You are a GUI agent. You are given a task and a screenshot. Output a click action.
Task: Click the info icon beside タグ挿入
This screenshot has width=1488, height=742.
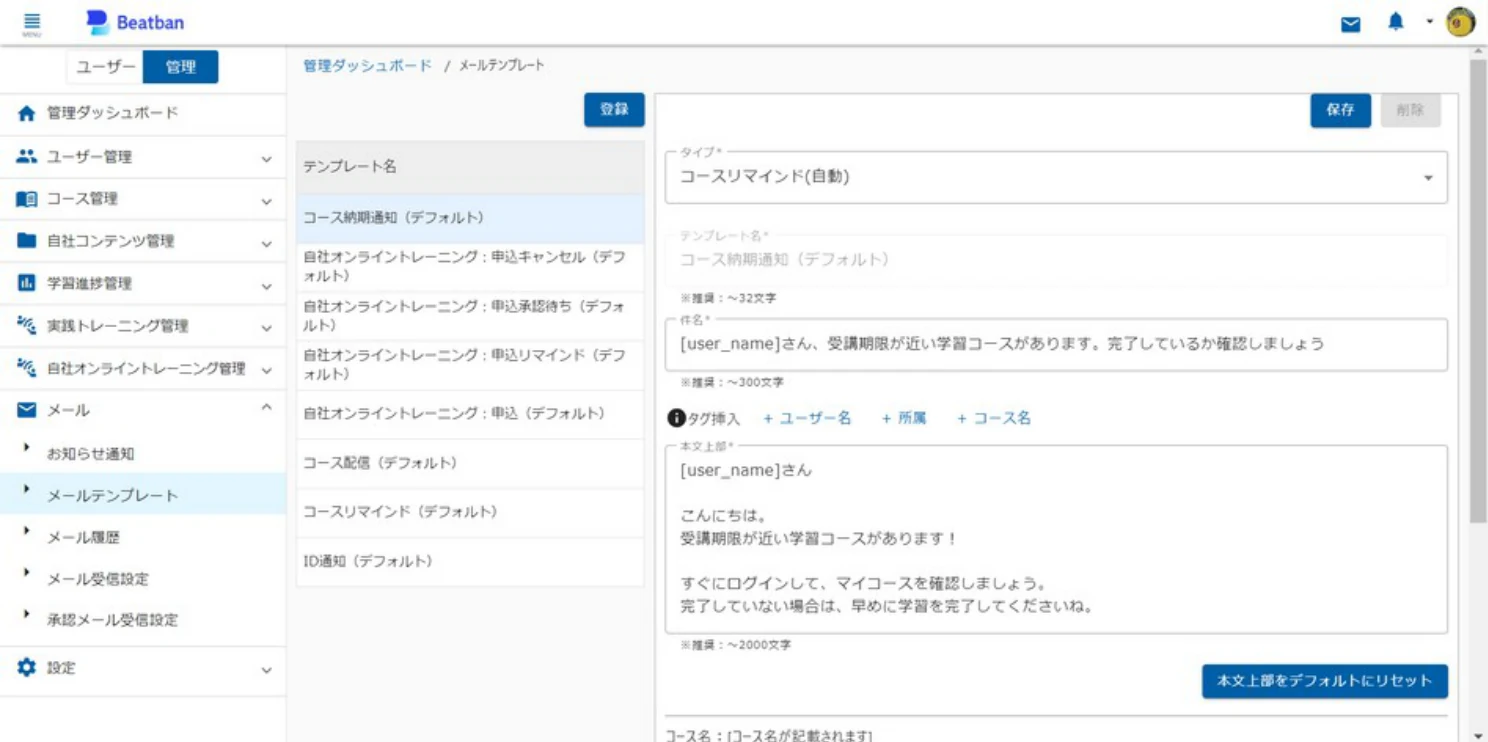point(676,418)
